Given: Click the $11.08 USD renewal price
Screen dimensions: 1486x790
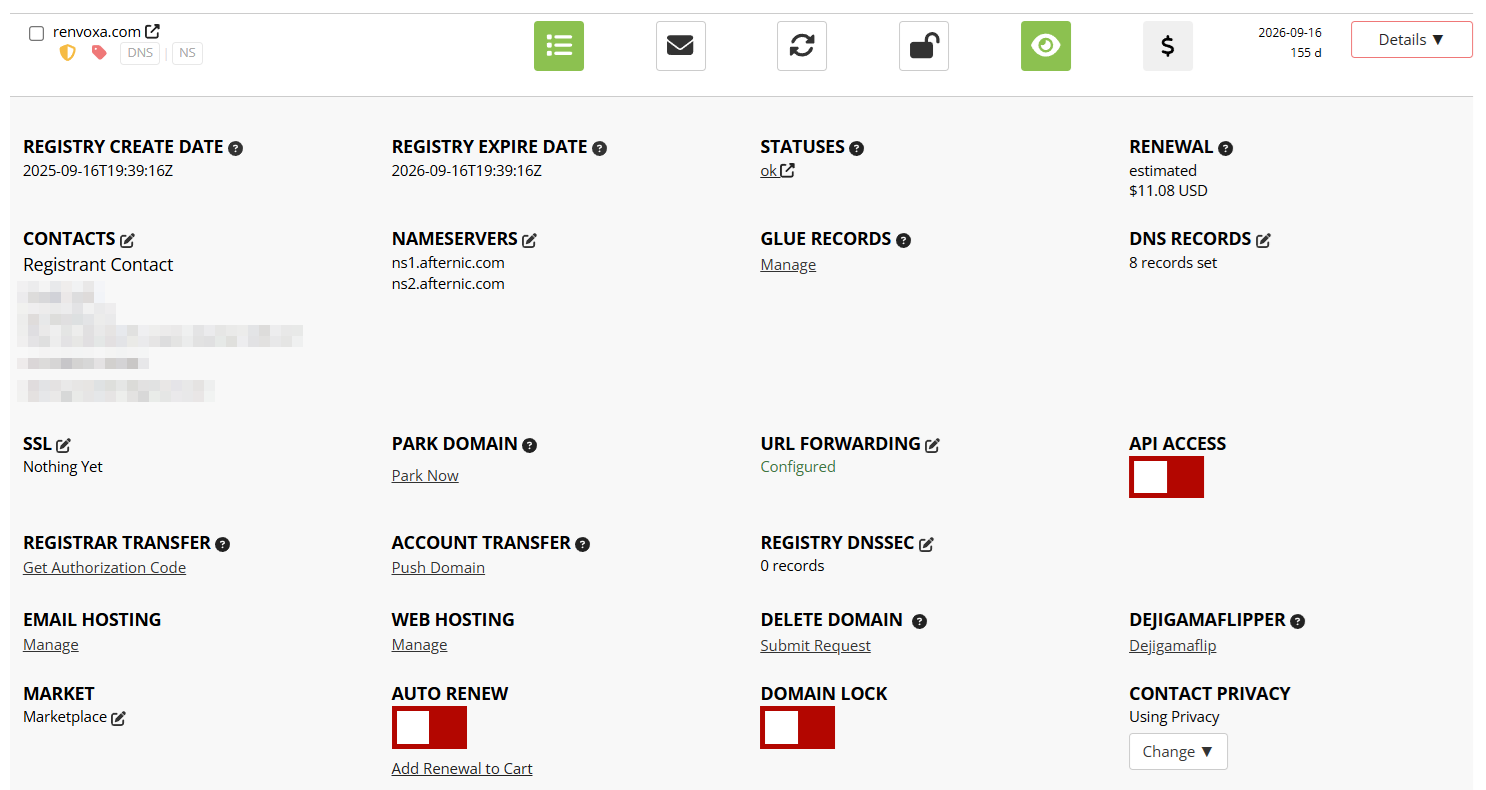Looking at the screenshot, I should (1168, 191).
